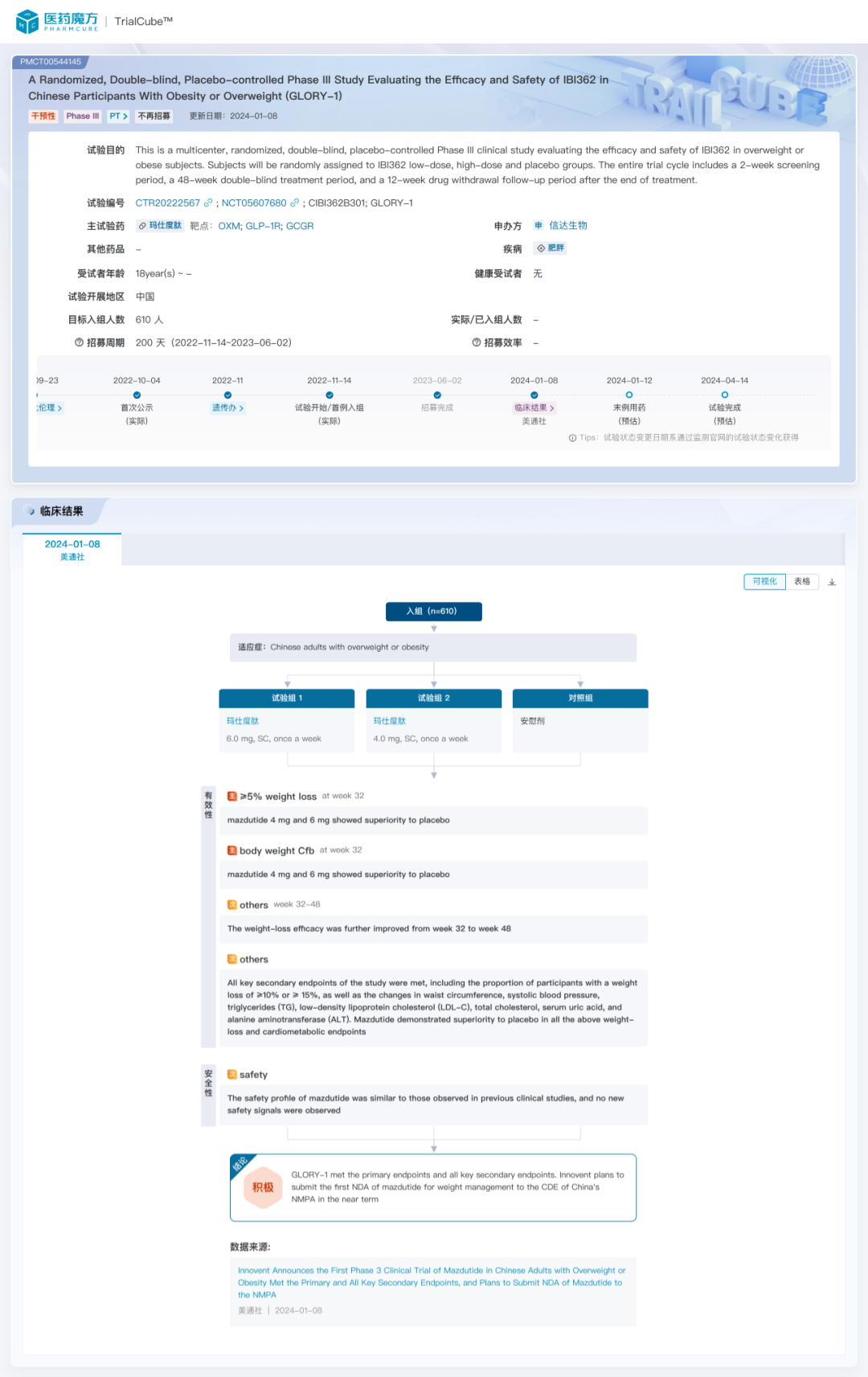Open Innovent press release source link
This screenshot has height=1377, width=868.
[430, 1283]
